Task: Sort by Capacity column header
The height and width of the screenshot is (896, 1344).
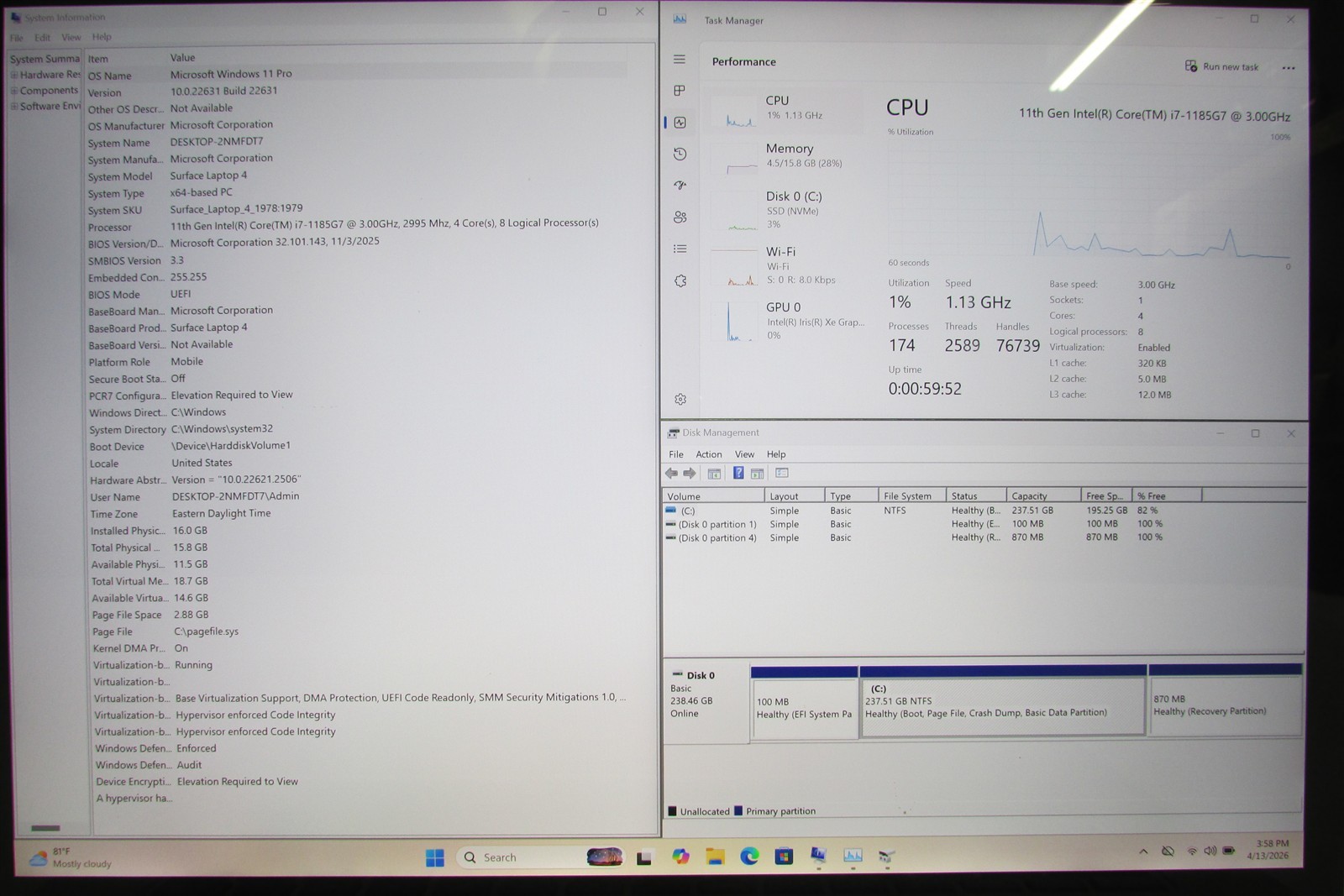Action: coord(1043,496)
